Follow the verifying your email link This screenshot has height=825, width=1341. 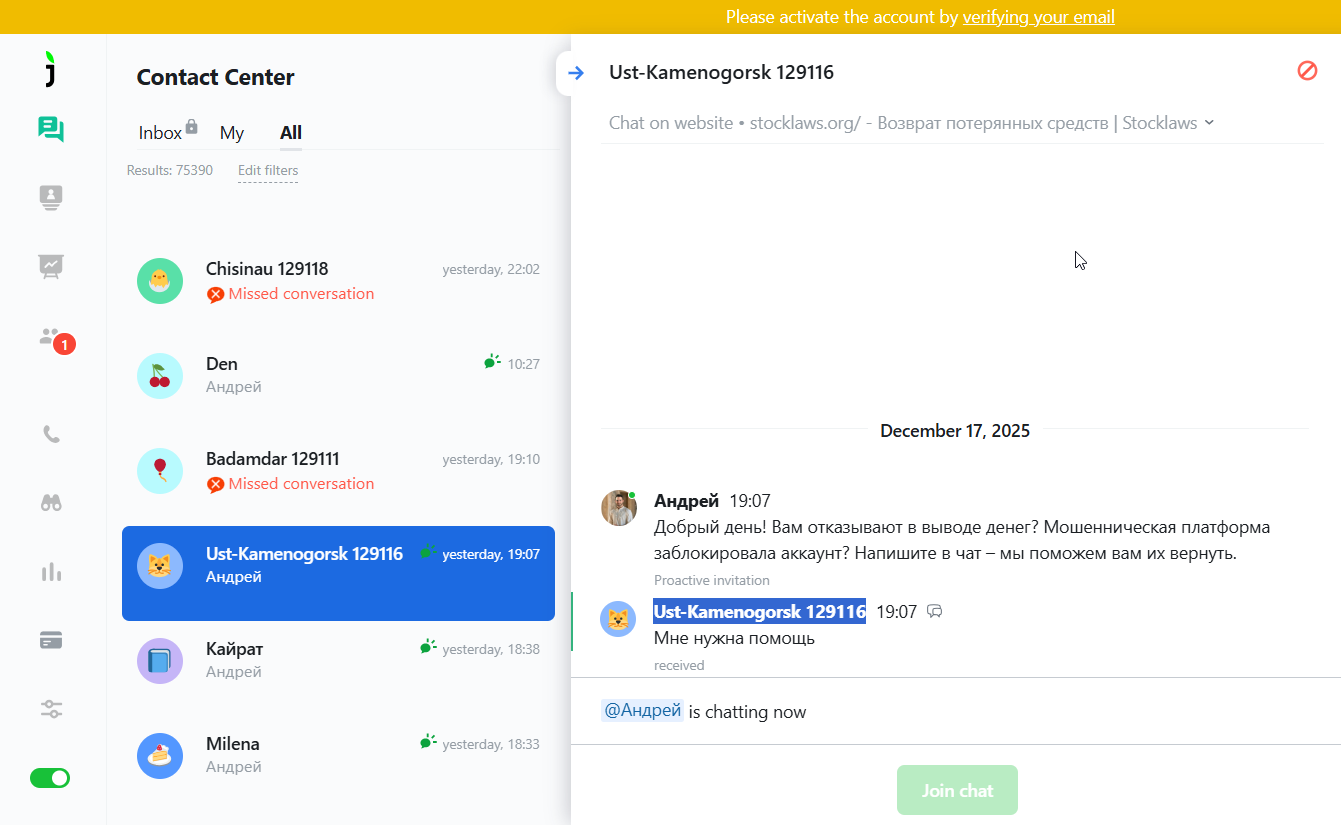coord(1038,17)
